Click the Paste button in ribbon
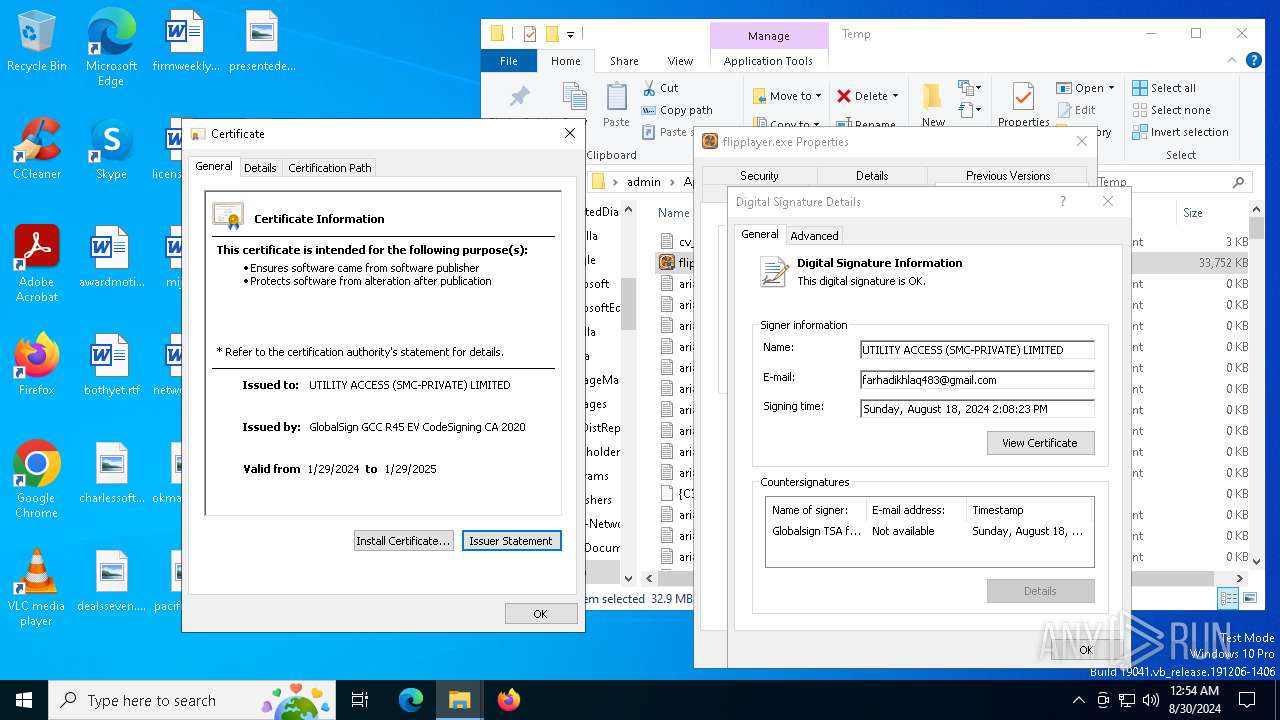This screenshot has height=720, width=1280. 616,105
